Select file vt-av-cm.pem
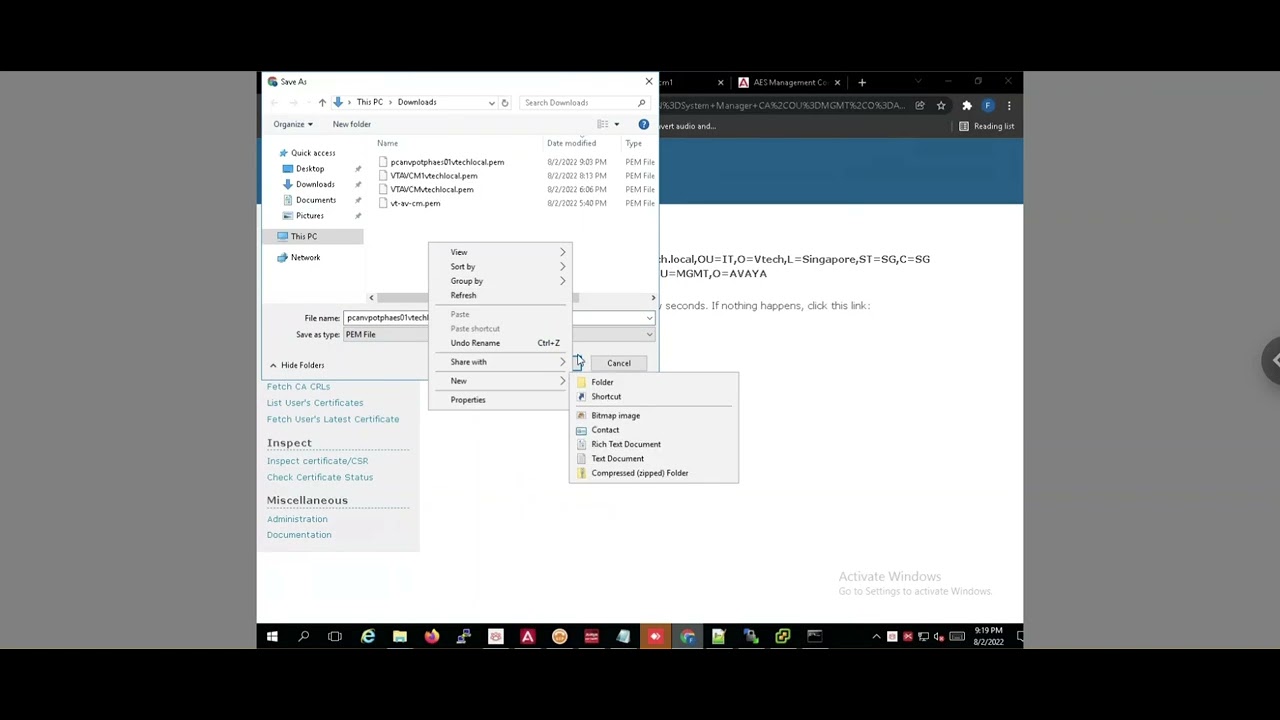1280x720 pixels. [415, 203]
